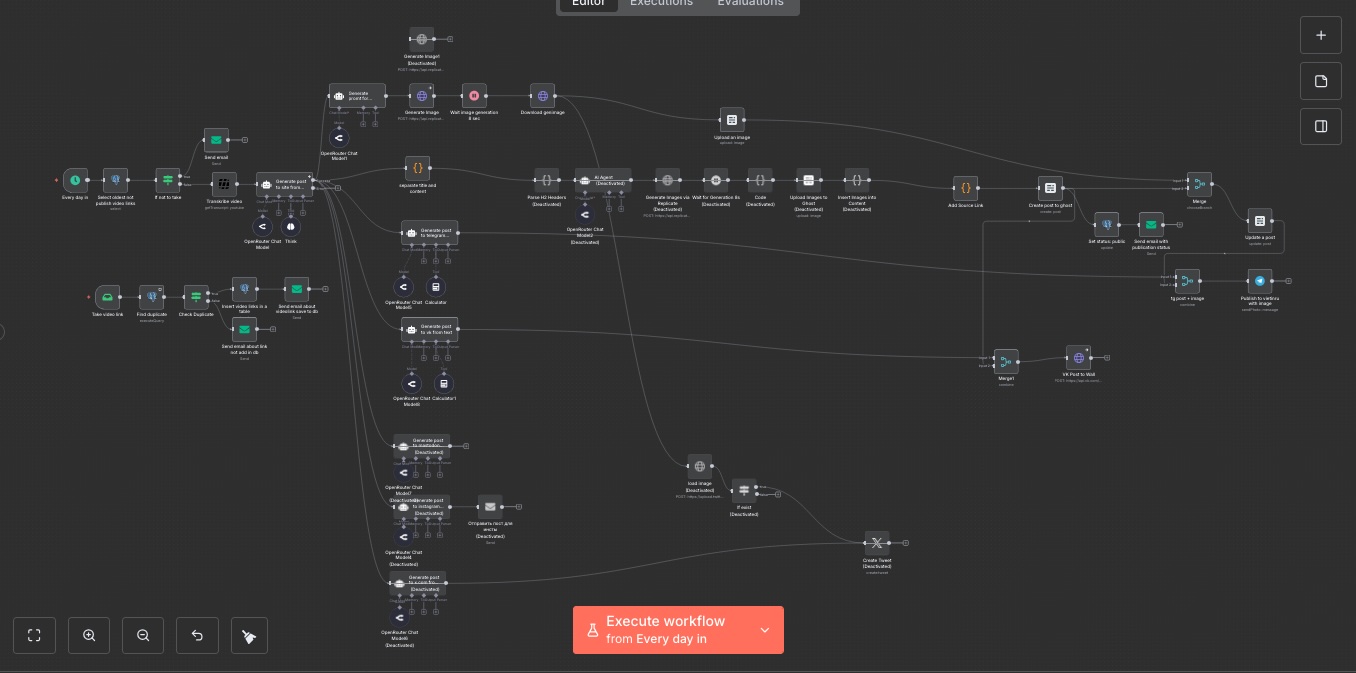Screen dimensions: 1356x673
Task: Select the 'Wait image generation' node
Action: [x=475, y=96]
